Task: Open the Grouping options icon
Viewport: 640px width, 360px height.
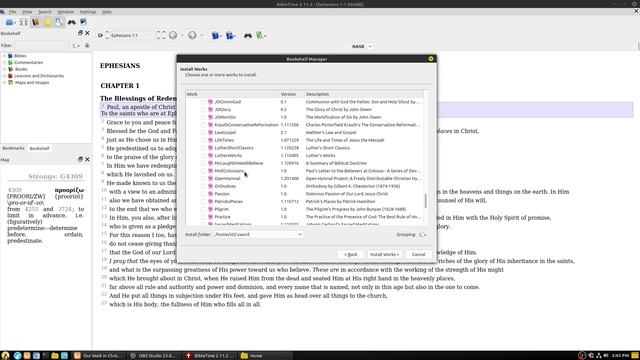Action: pos(422,235)
